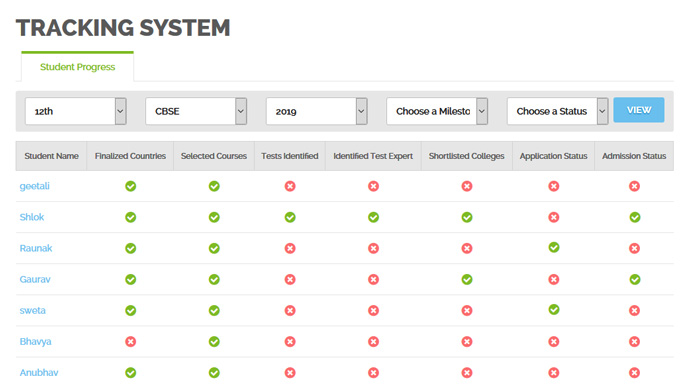Expand the 2019 year dropdown

click(x=316, y=111)
